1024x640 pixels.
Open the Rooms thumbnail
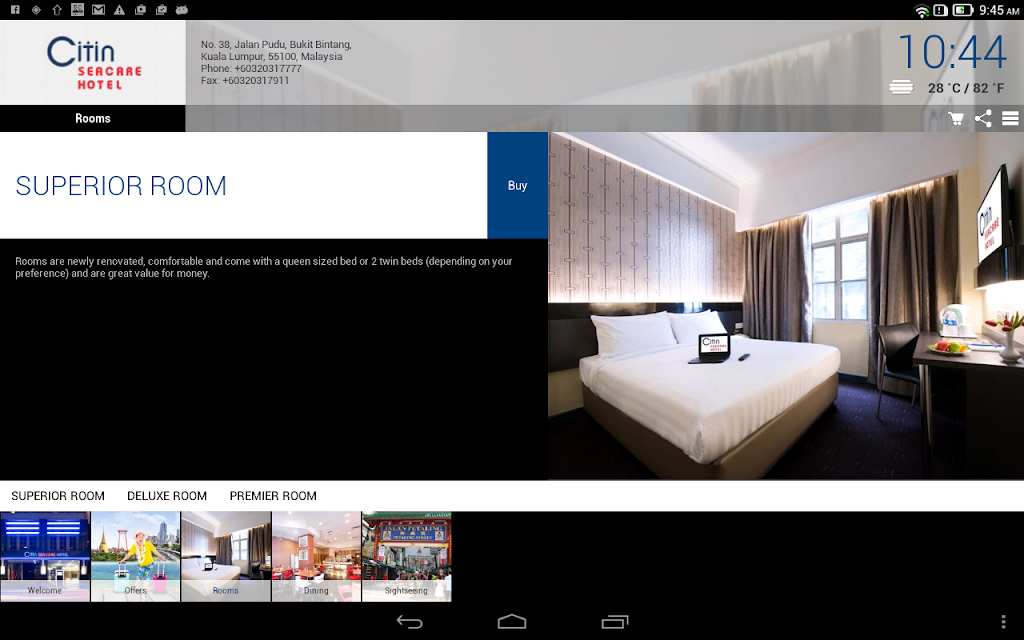pyautogui.click(x=226, y=556)
